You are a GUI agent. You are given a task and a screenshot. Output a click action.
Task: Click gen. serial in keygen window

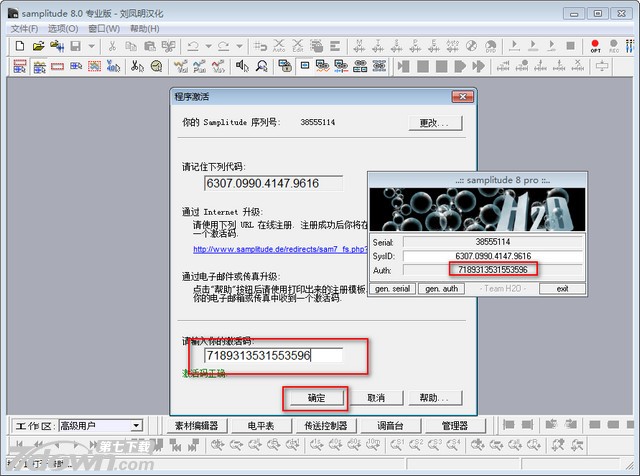point(392,289)
